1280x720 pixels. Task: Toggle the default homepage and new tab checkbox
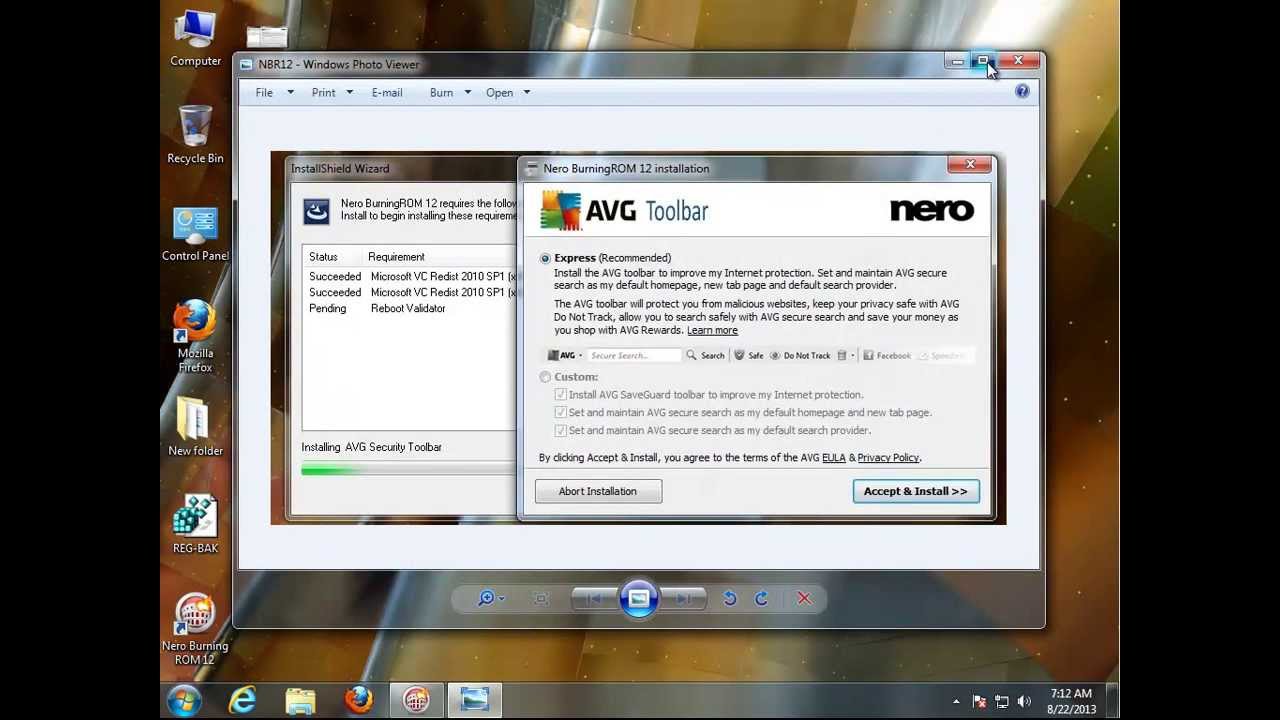(x=560, y=413)
